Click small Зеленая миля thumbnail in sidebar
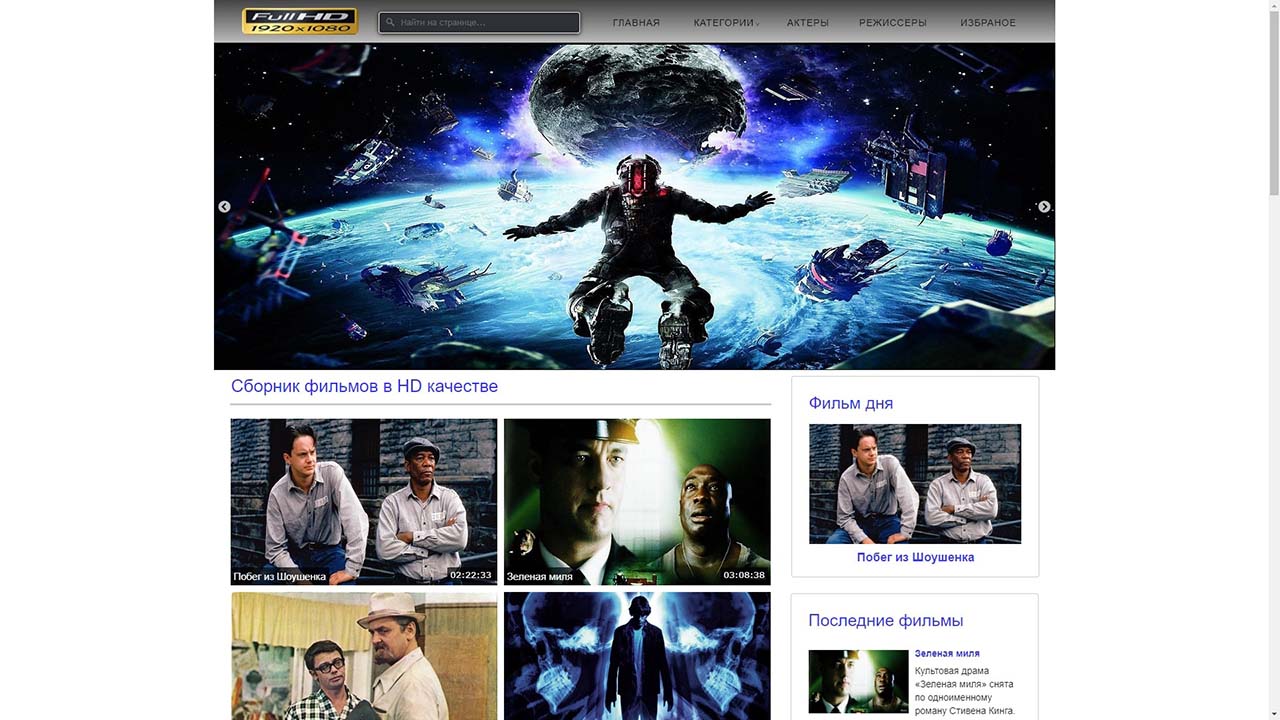1280x720 pixels. click(x=858, y=681)
